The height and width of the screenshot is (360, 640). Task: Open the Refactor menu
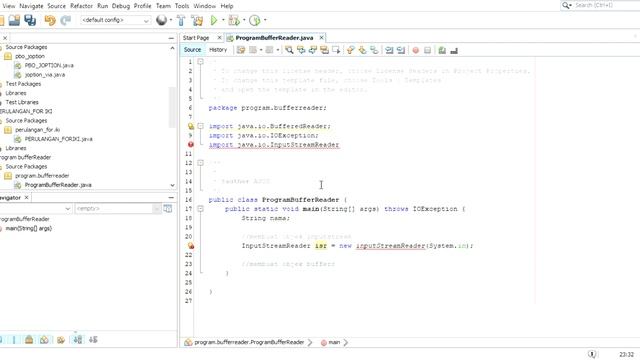81,6
